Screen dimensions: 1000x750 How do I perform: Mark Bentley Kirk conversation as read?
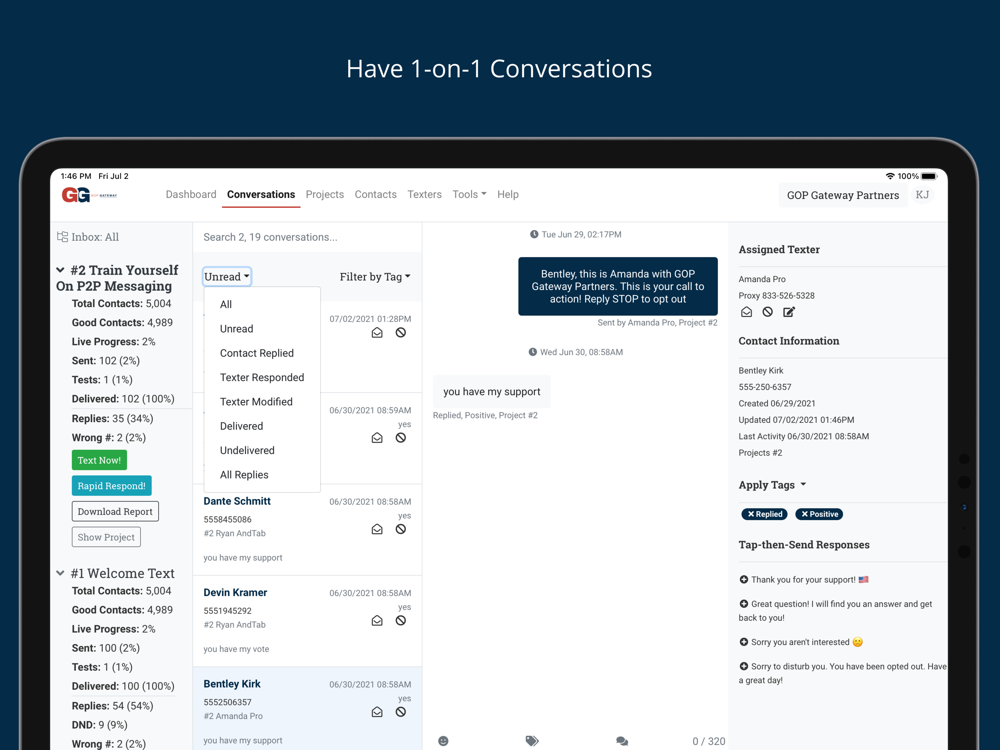click(x=377, y=712)
